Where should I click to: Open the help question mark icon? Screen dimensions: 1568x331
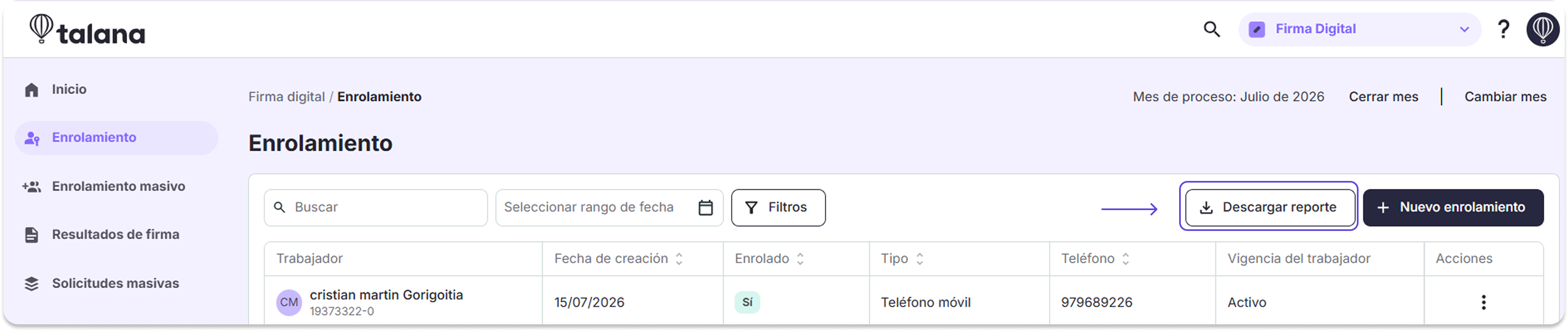click(1503, 29)
